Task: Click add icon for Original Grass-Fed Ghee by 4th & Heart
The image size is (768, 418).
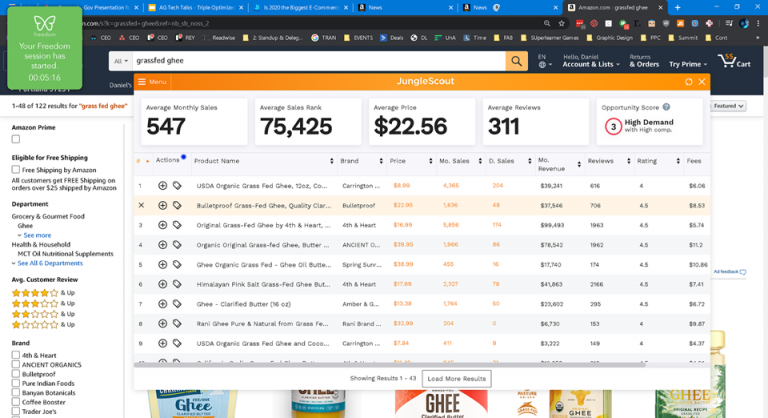Action: pyautogui.click(x=163, y=225)
